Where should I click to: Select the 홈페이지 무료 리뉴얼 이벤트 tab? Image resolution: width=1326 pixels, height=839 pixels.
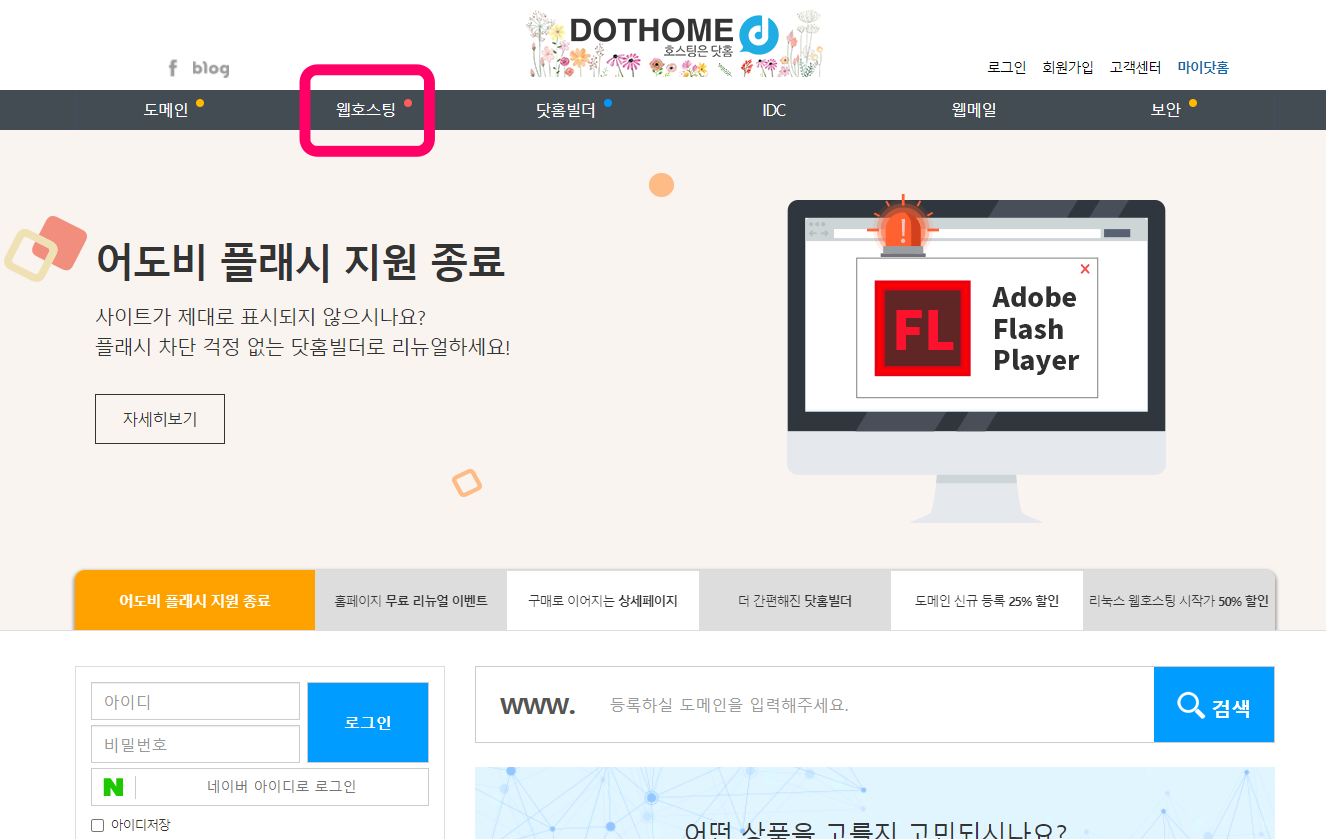(x=411, y=601)
